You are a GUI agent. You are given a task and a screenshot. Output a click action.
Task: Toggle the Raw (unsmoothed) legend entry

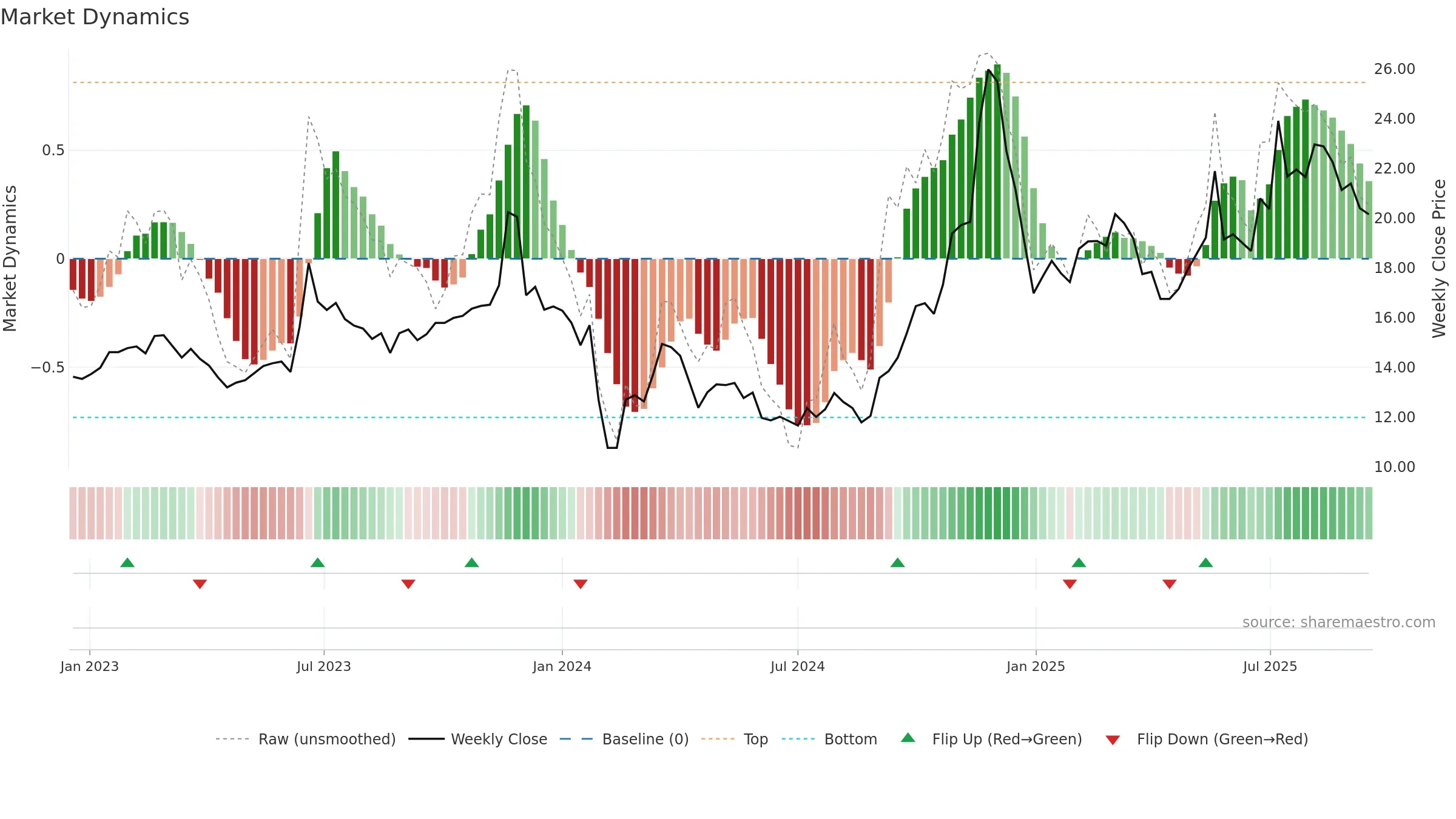click(306, 739)
